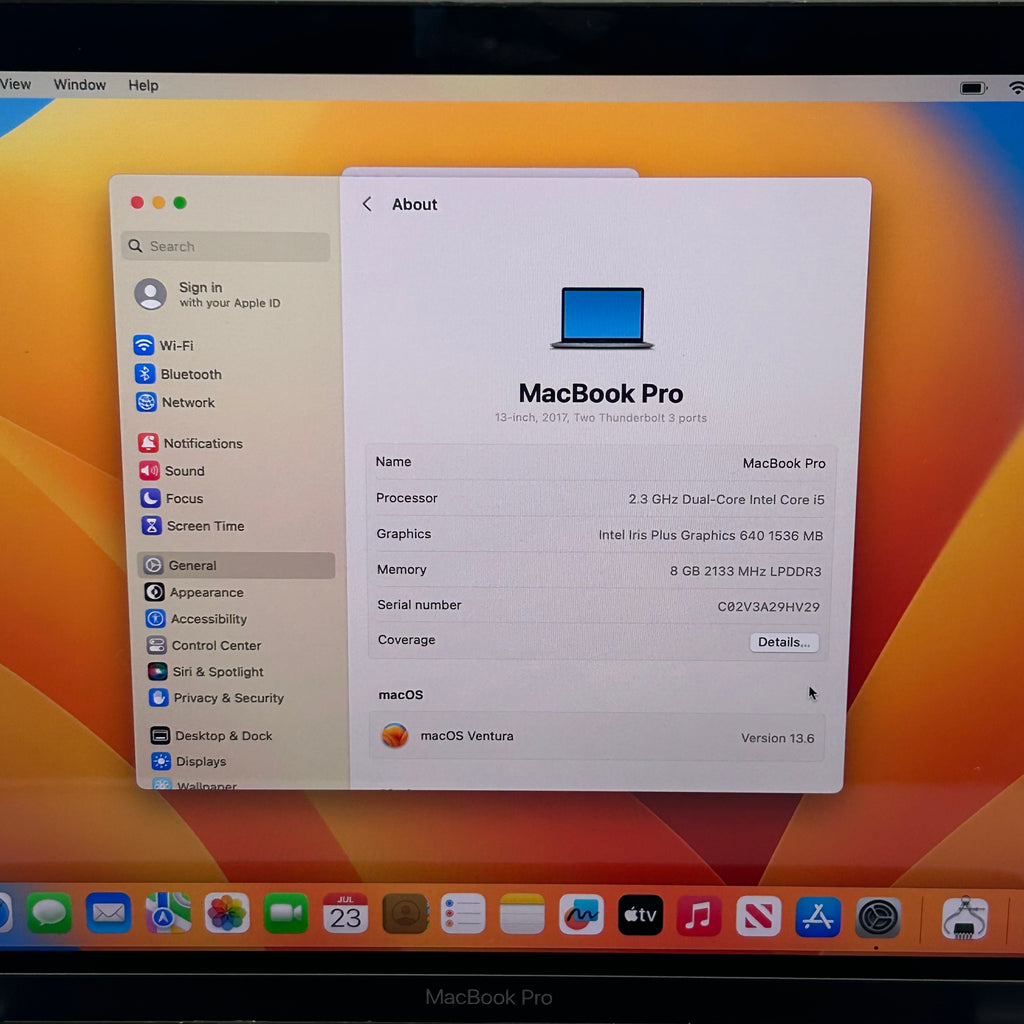Open Appearance settings

(x=194, y=592)
